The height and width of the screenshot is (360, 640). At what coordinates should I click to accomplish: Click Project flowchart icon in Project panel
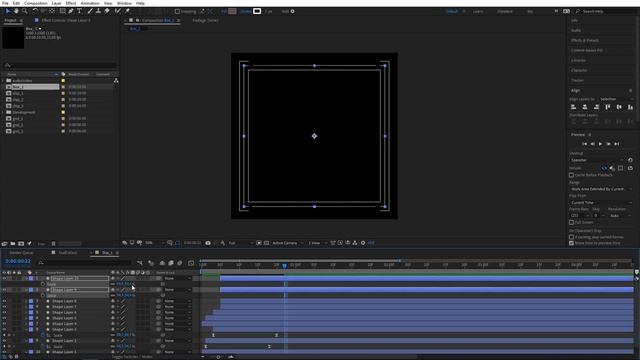tap(116, 80)
